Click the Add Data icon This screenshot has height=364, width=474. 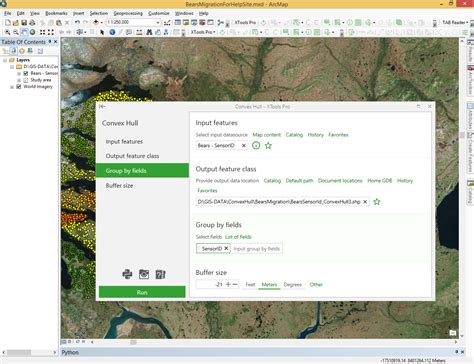(96, 22)
